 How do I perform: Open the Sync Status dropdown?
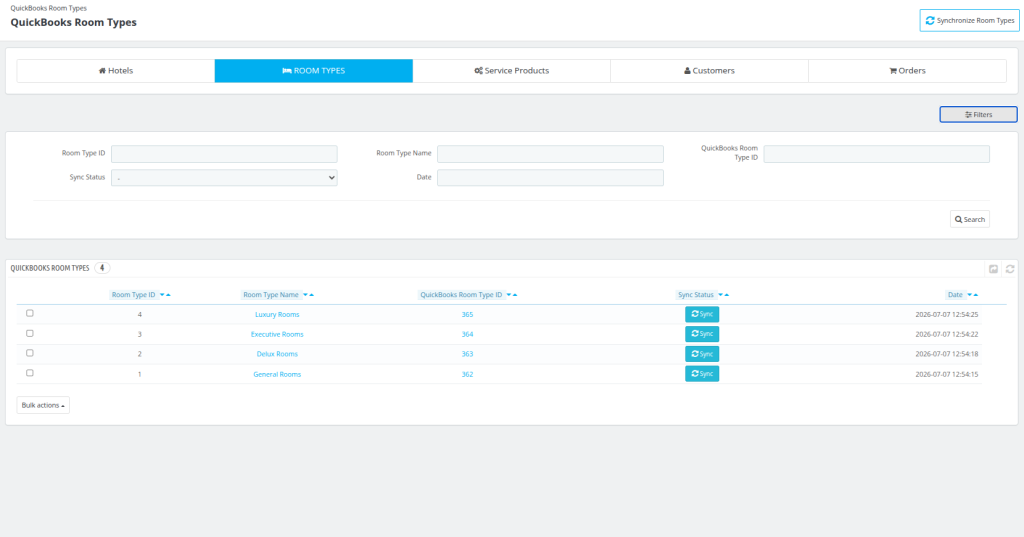pyautogui.click(x=224, y=178)
